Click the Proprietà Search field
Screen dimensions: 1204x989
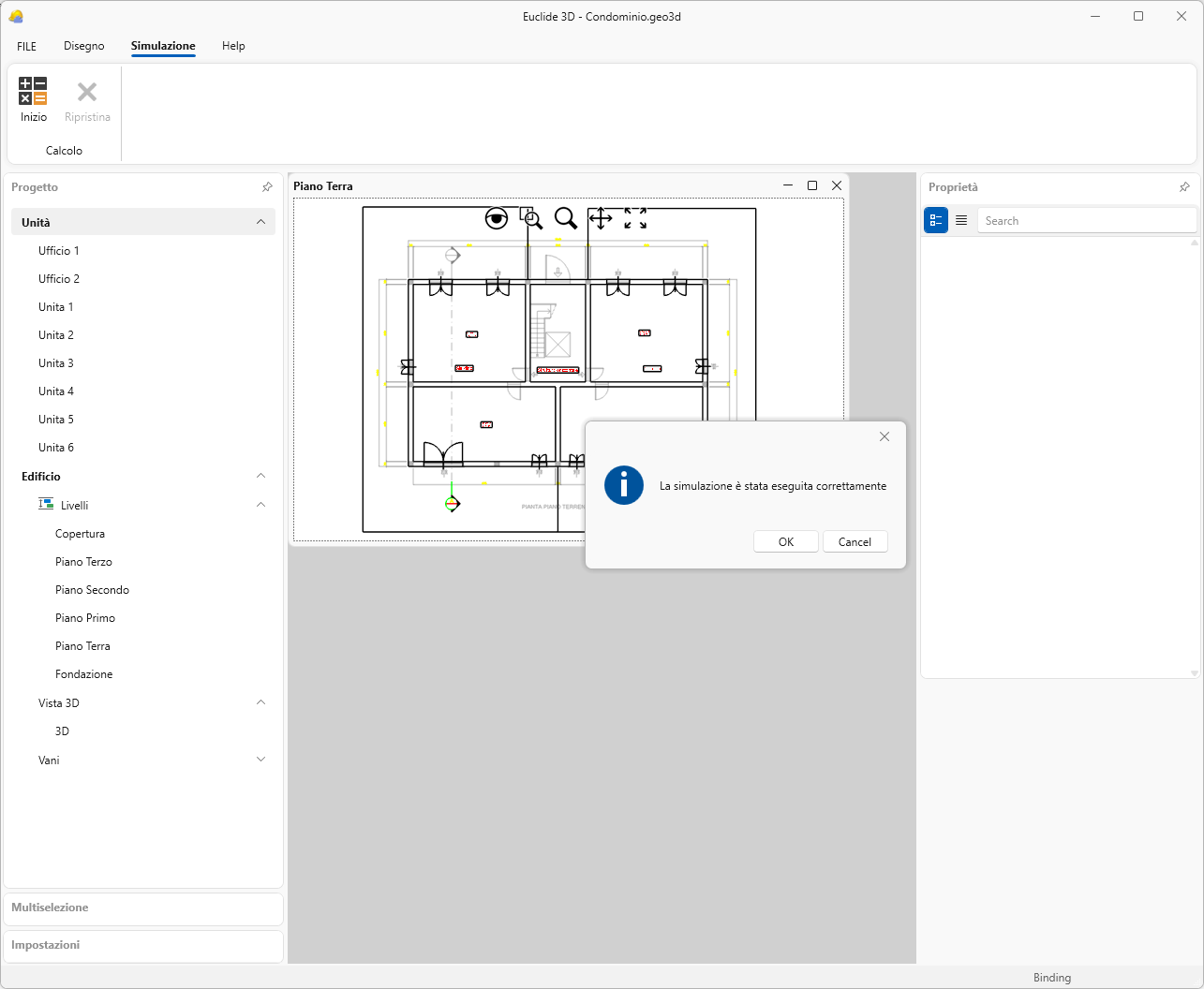coord(1087,221)
